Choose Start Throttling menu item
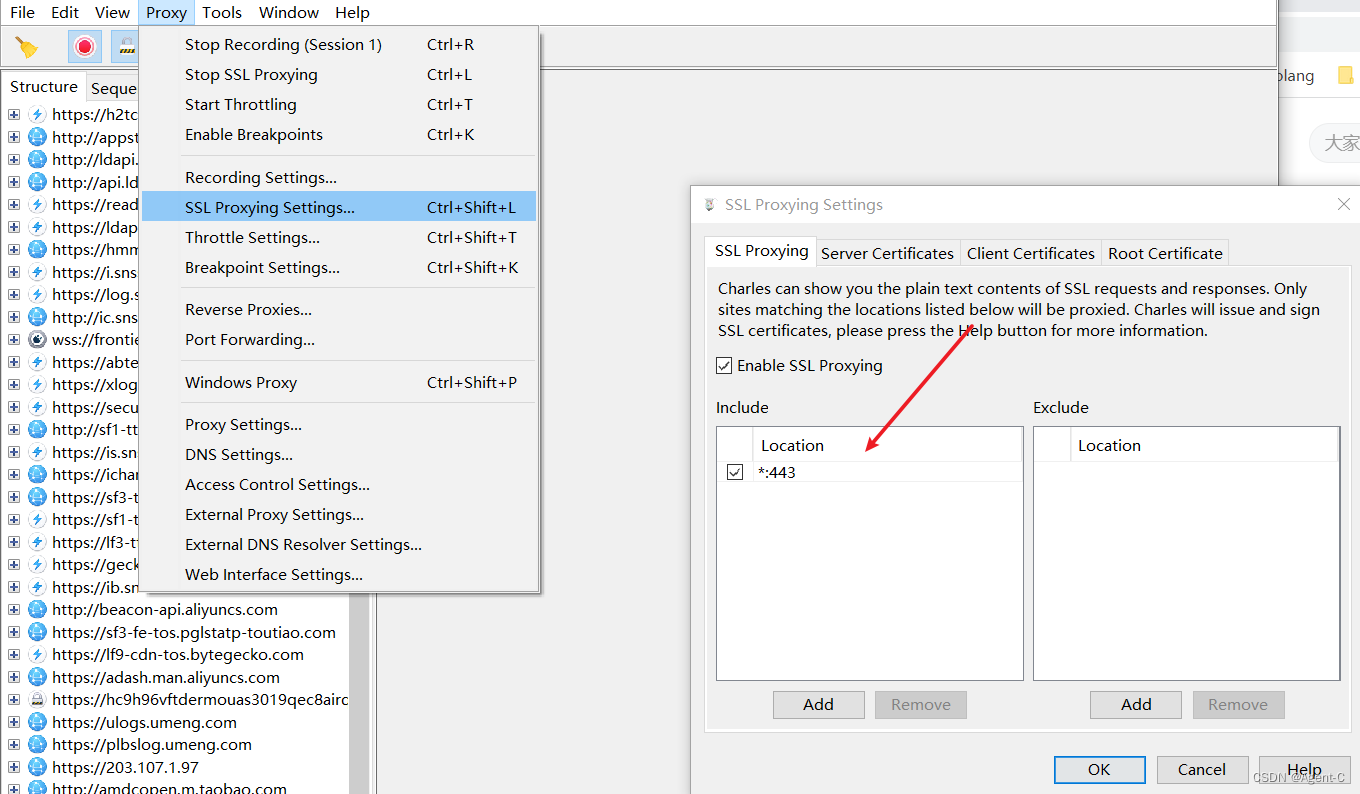The width and height of the screenshot is (1360, 794). point(339,104)
